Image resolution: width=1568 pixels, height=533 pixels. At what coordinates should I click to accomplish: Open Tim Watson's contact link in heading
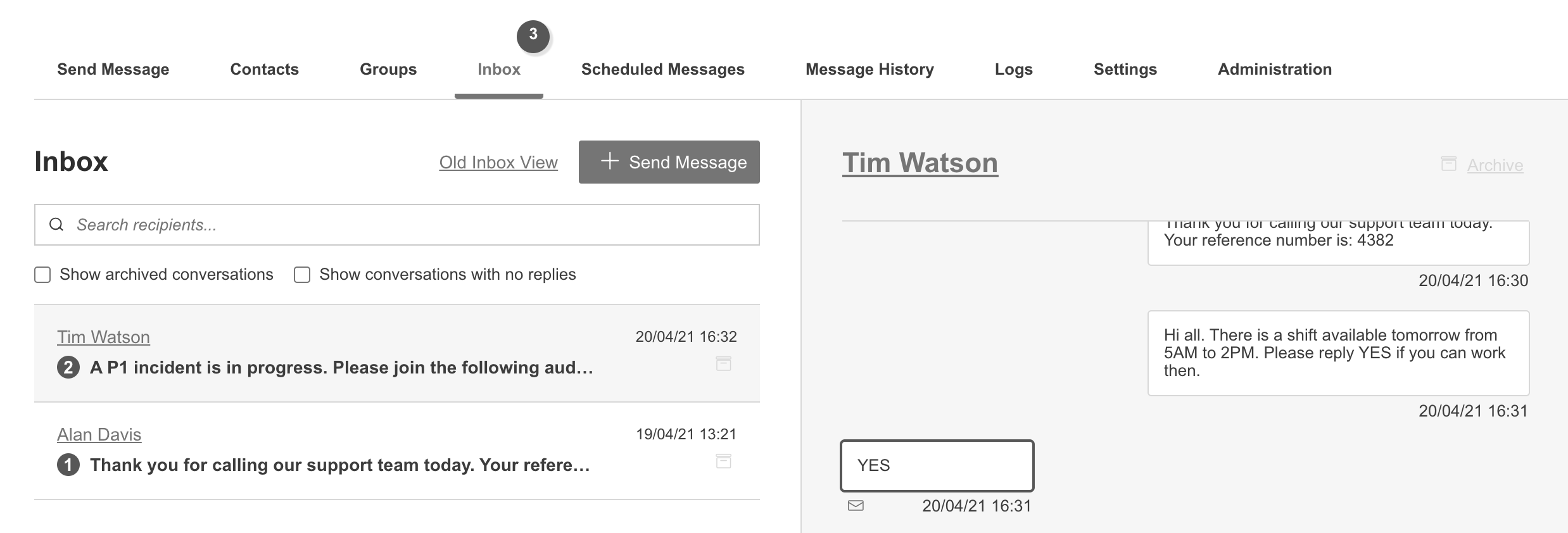[x=920, y=163]
